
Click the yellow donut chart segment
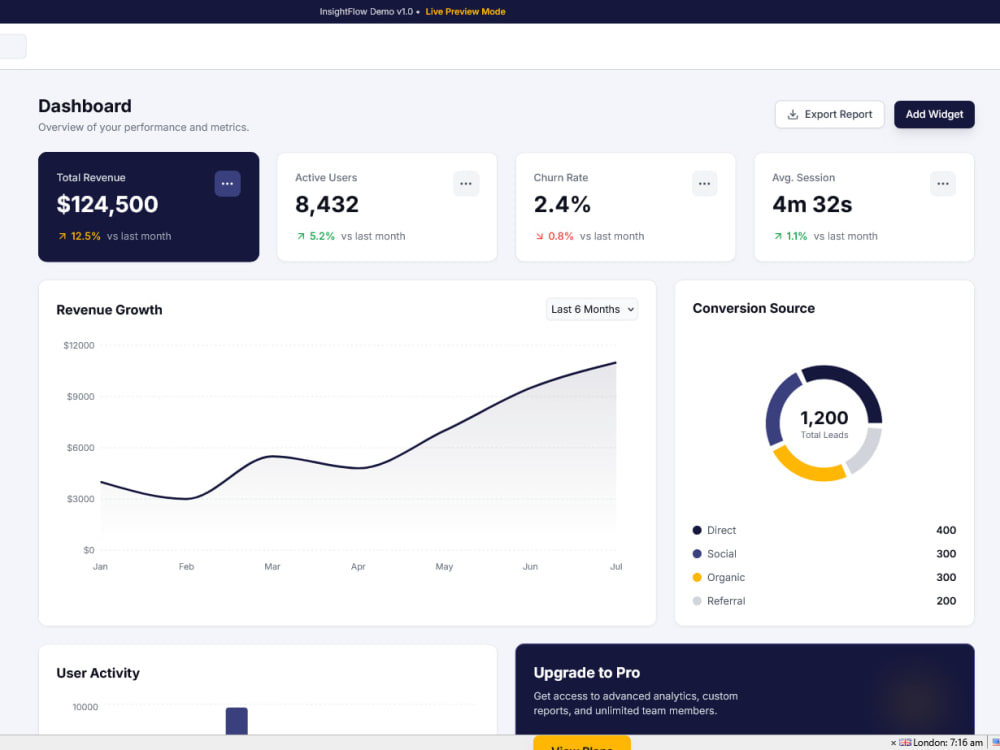click(x=807, y=467)
